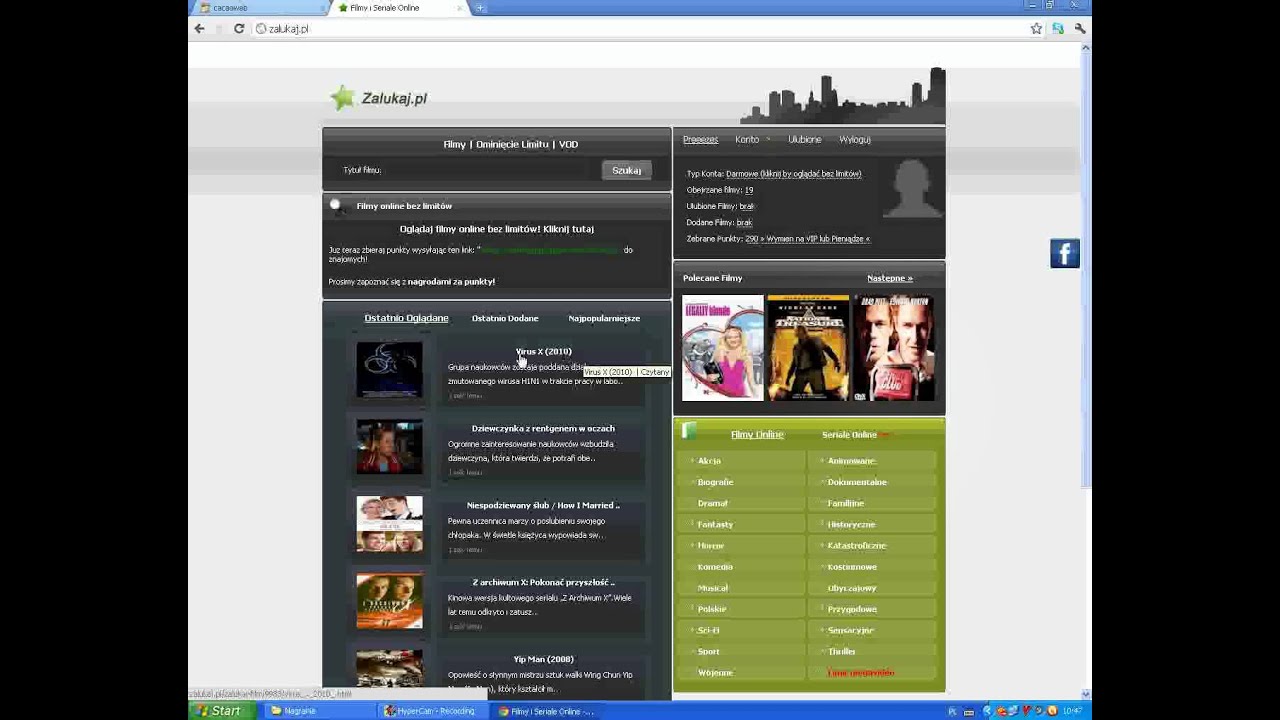Open a new browser tab
Viewport: 1280px width, 720px height.
480,8
